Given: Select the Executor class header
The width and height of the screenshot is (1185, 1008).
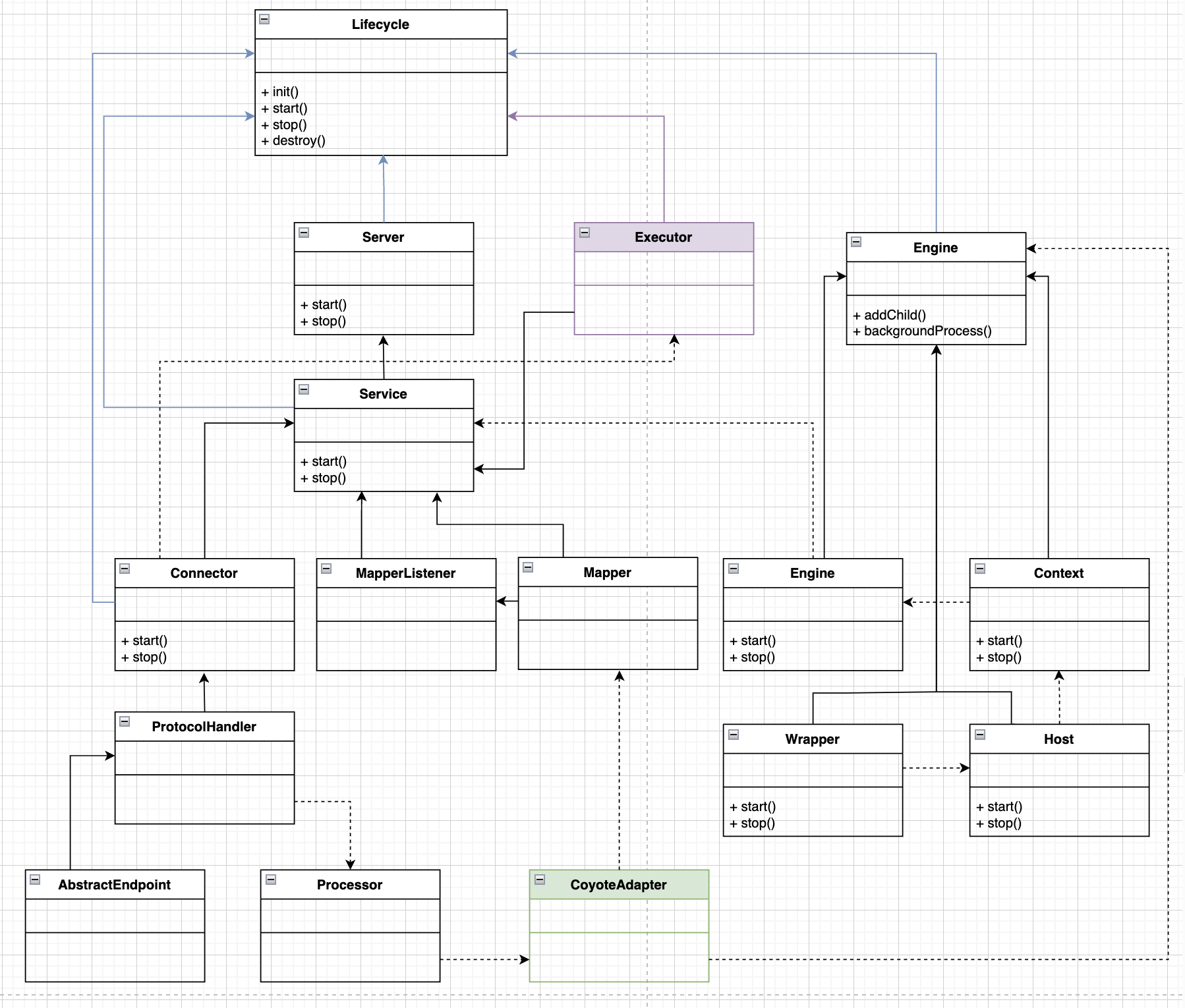Looking at the screenshot, I should coord(663,237).
